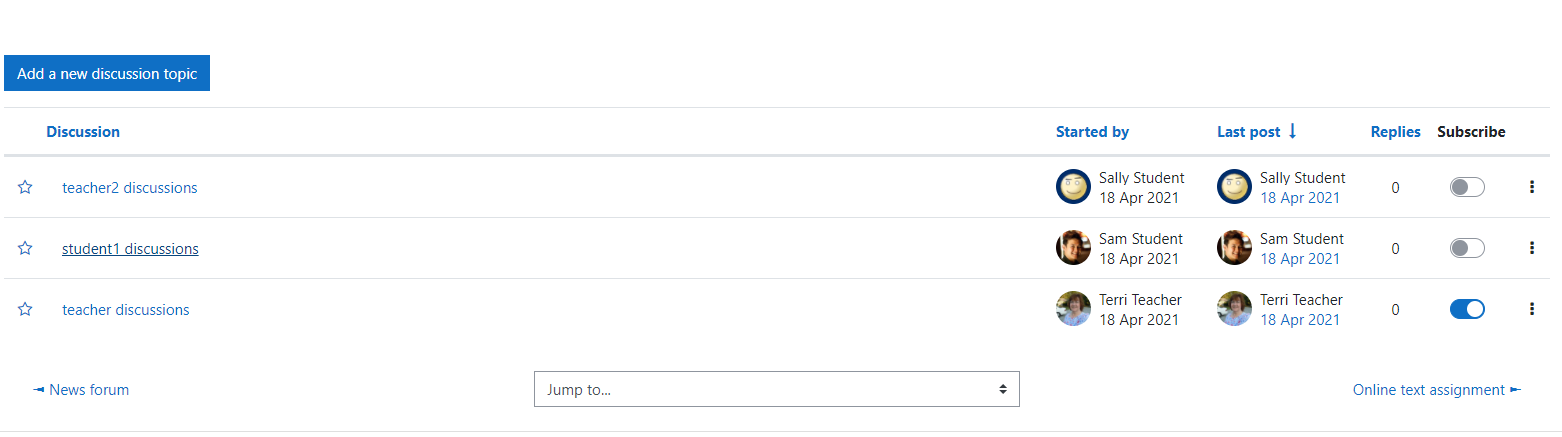Enable subscription for student1 discussions

point(1467,248)
